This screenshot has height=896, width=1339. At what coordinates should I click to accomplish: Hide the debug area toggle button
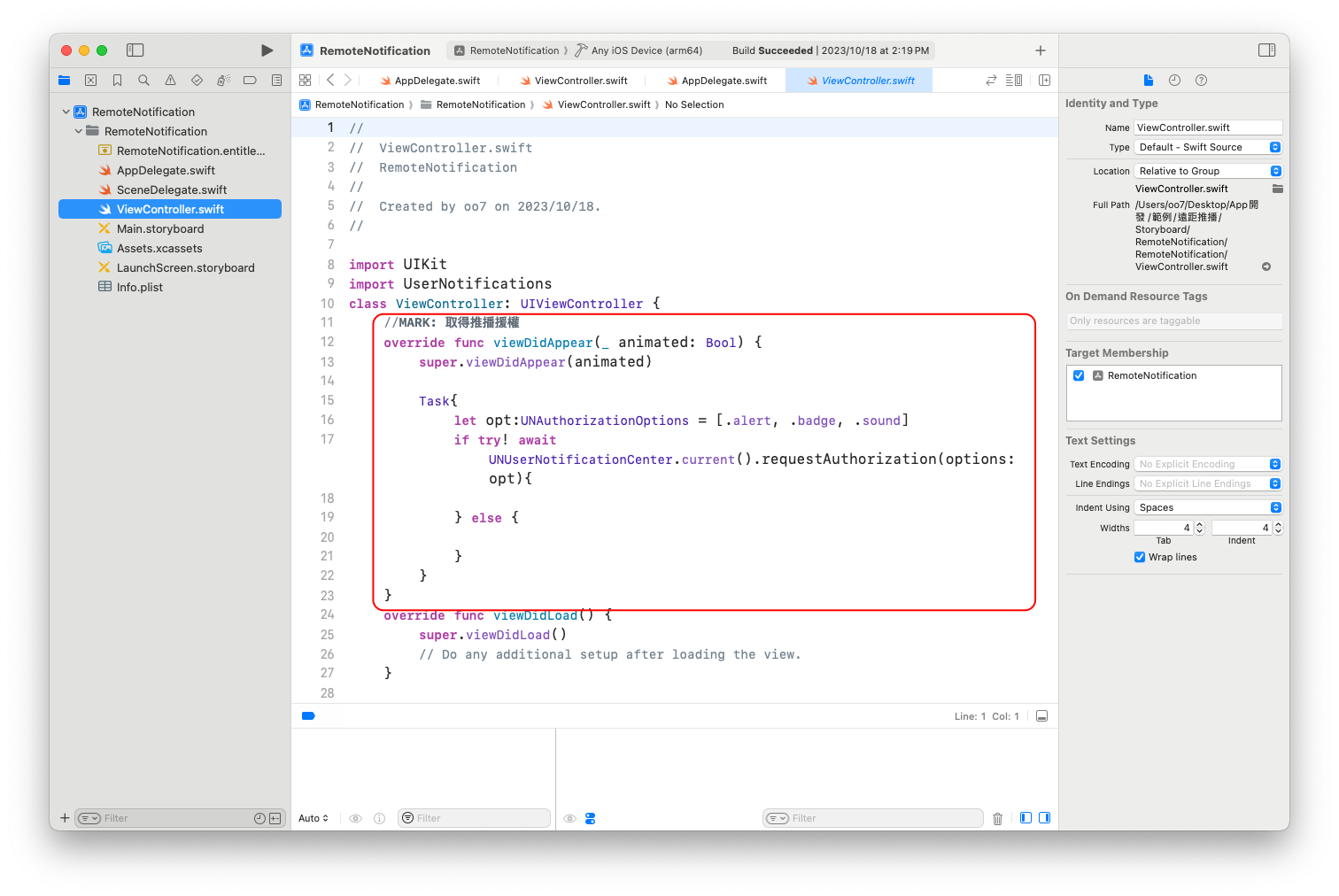(1042, 716)
